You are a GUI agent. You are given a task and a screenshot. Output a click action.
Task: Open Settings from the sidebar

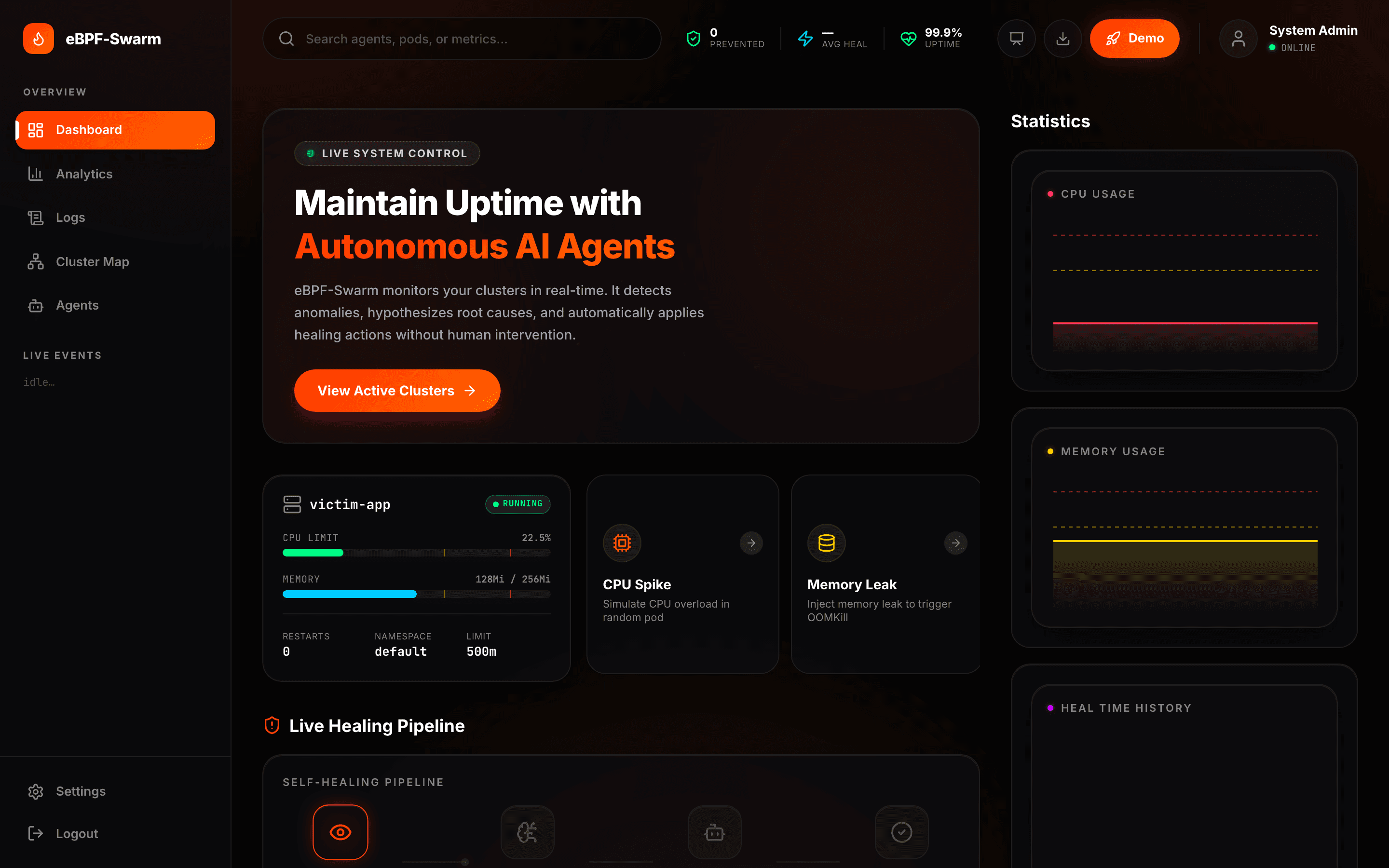click(115, 791)
